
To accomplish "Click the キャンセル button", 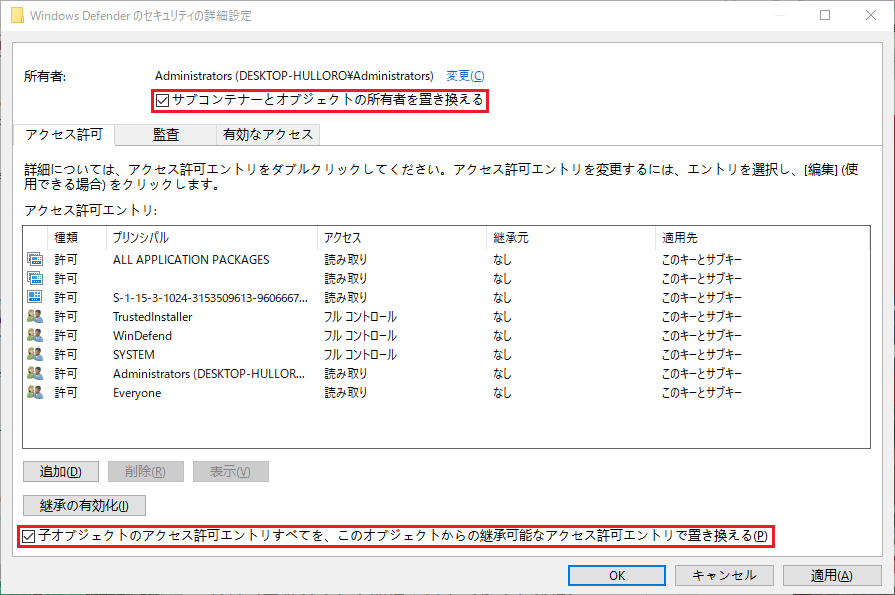I will tap(724, 576).
